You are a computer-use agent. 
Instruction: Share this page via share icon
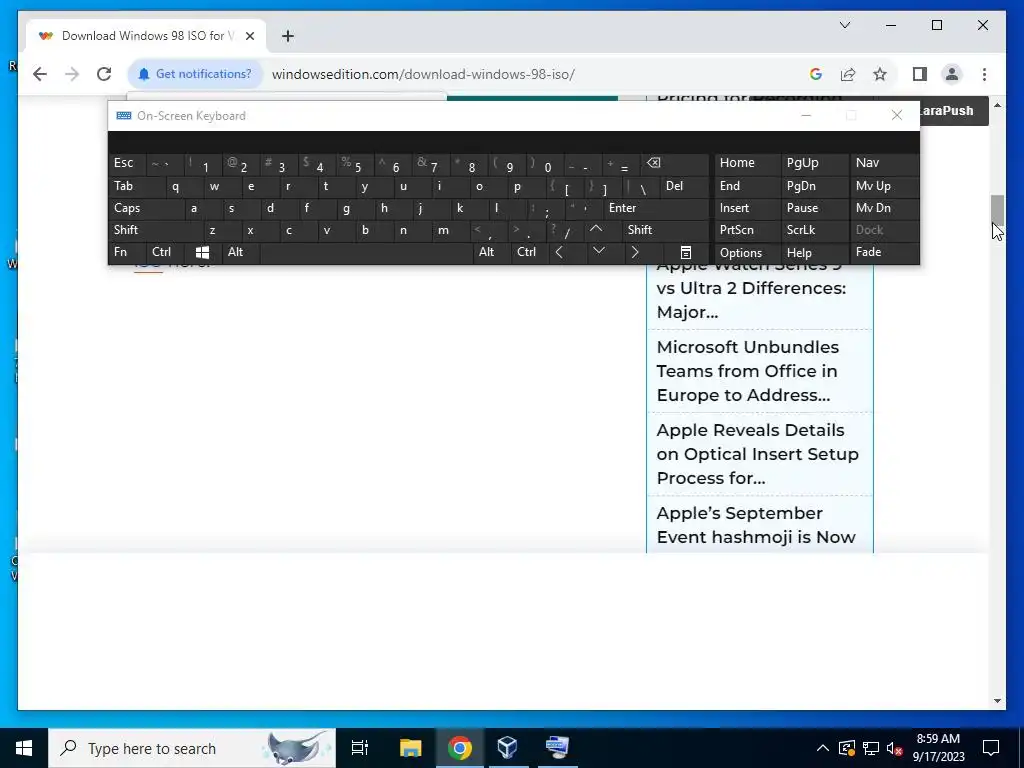(848, 74)
